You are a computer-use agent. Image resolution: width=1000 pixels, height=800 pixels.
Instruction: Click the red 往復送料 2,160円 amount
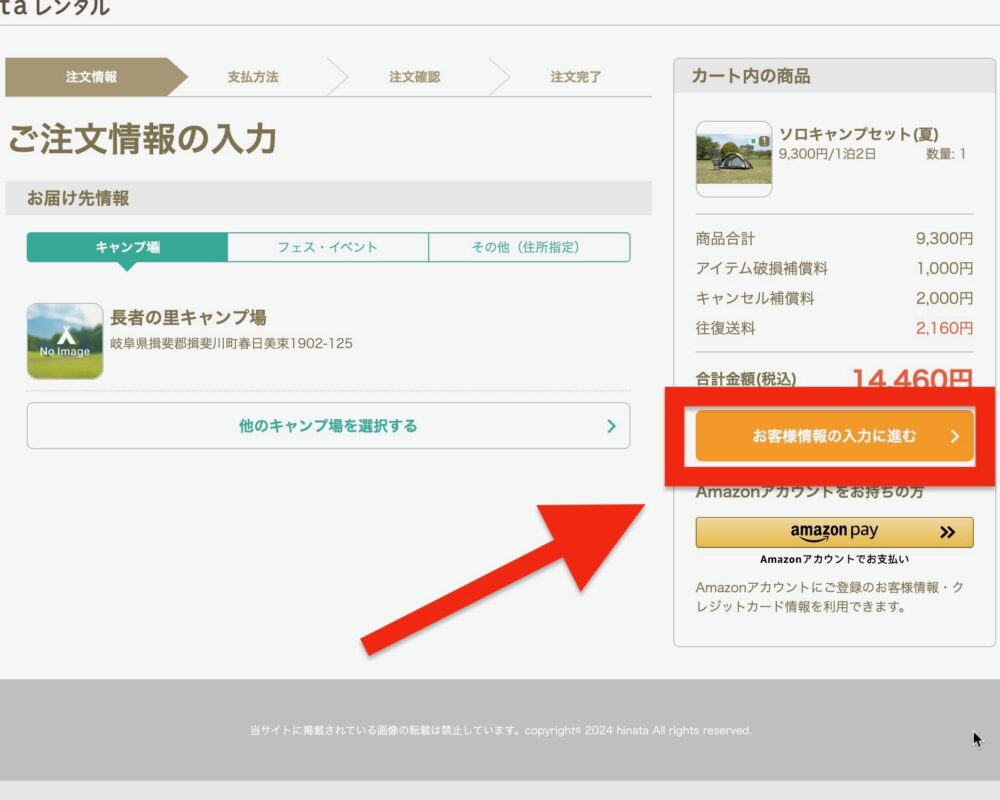(x=944, y=328)
